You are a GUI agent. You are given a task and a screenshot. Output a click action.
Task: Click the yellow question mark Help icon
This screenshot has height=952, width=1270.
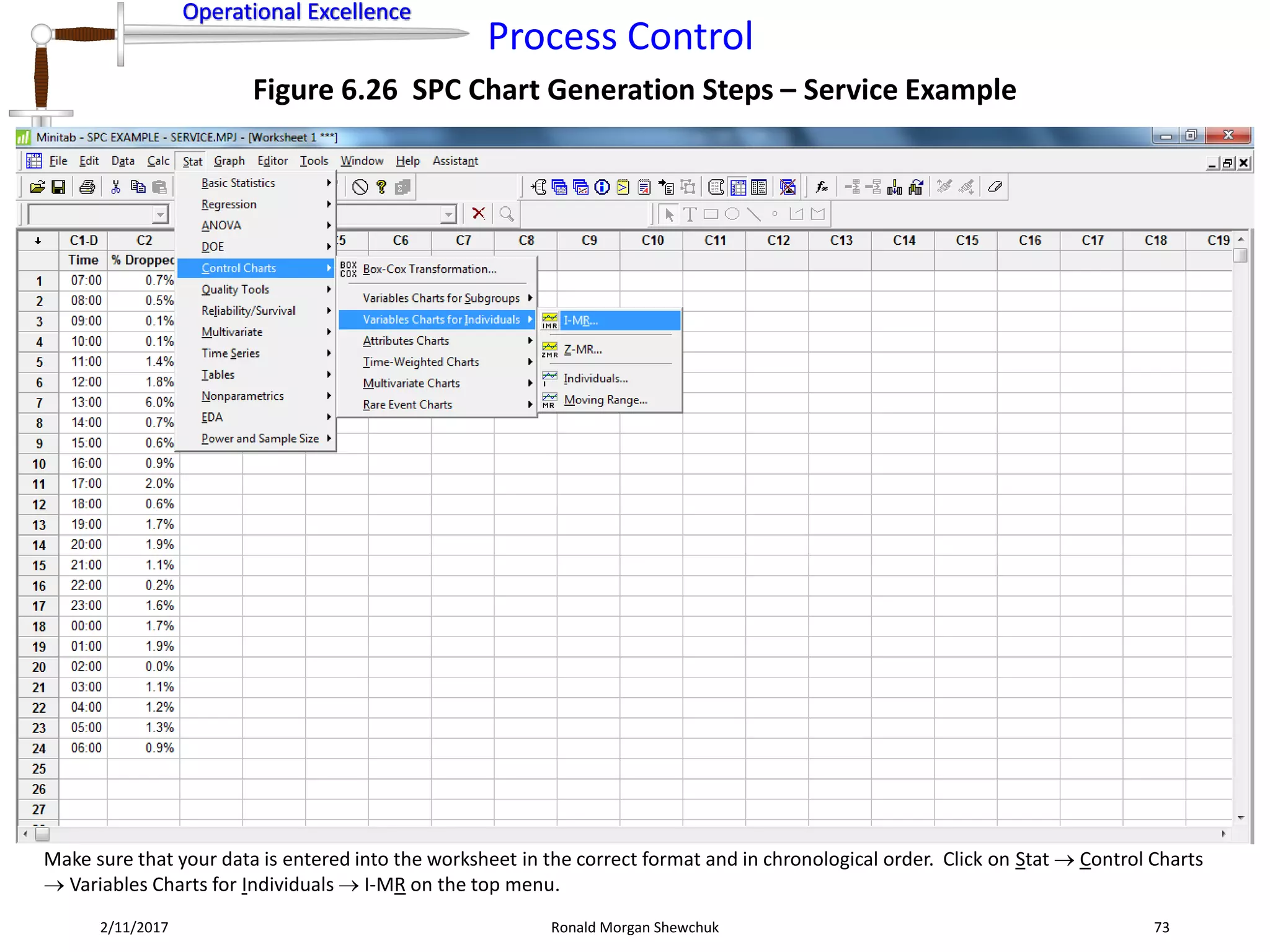[x=381, y=187]
